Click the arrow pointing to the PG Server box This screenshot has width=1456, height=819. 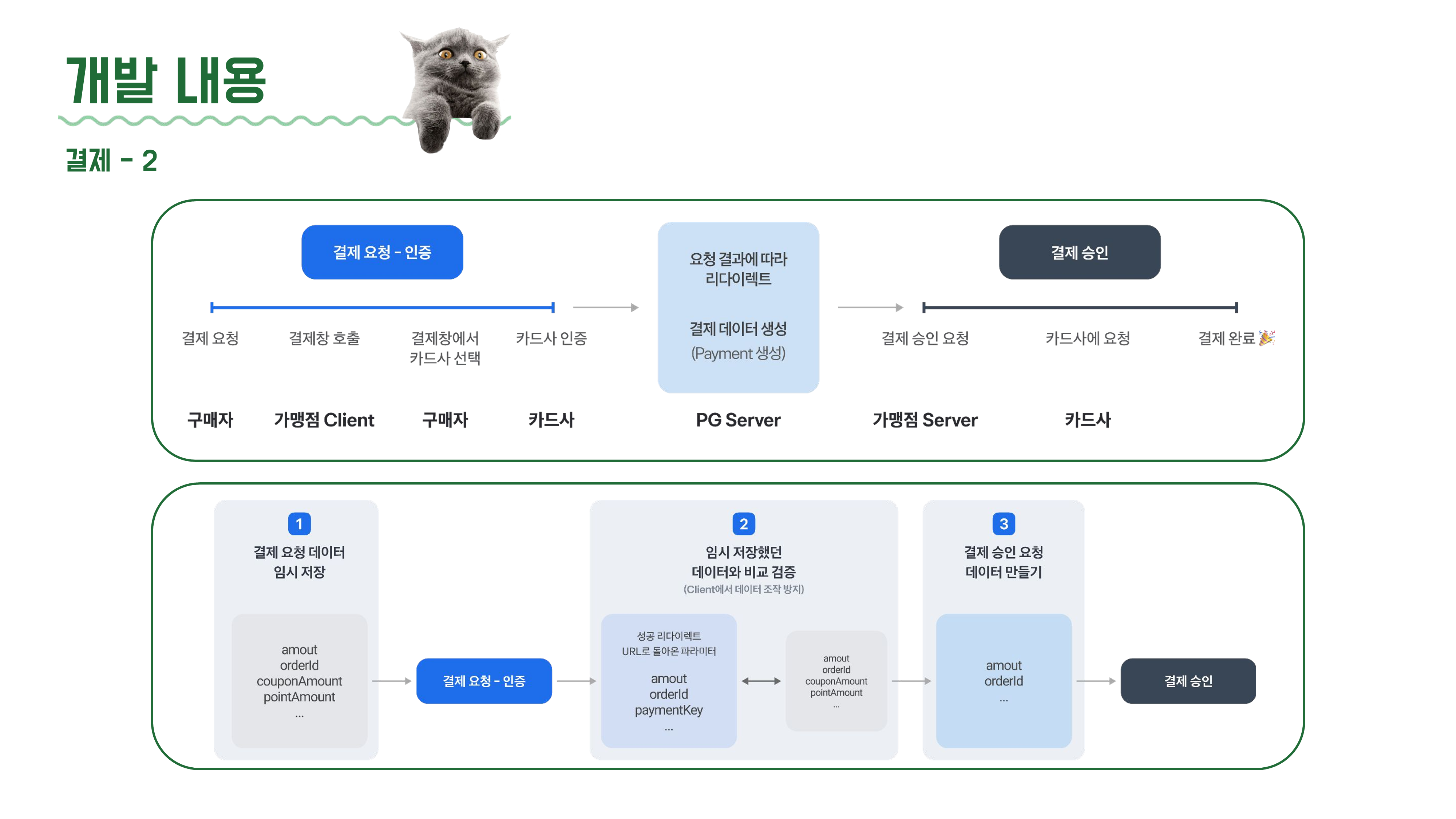point(605,308)
